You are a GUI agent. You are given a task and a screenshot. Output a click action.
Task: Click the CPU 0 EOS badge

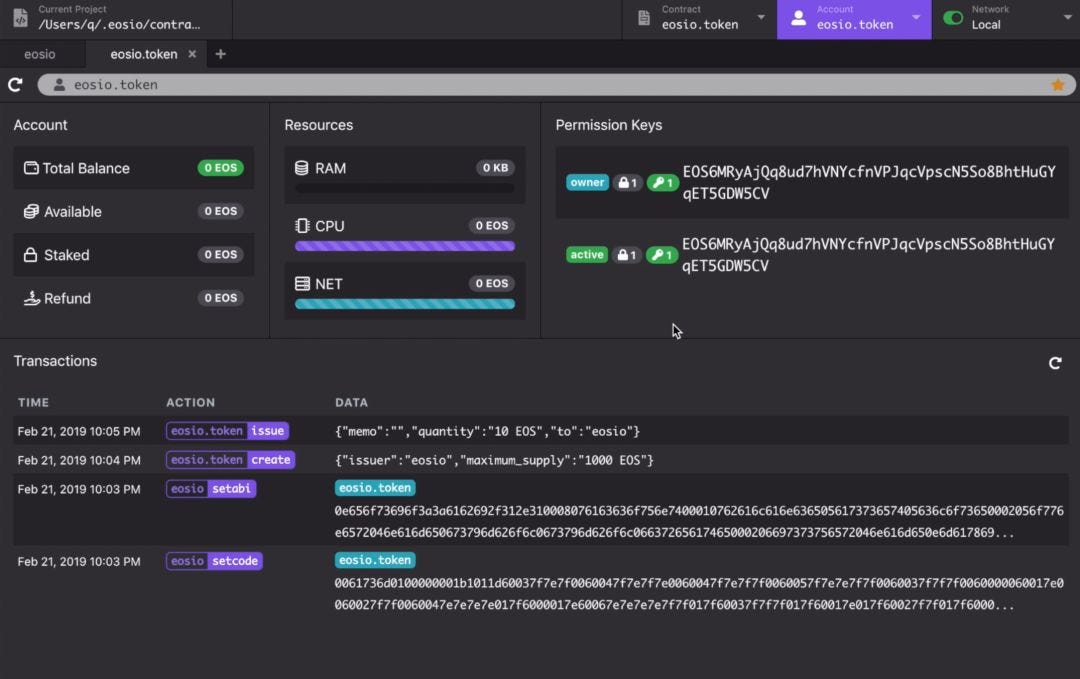tap(492, 226)
